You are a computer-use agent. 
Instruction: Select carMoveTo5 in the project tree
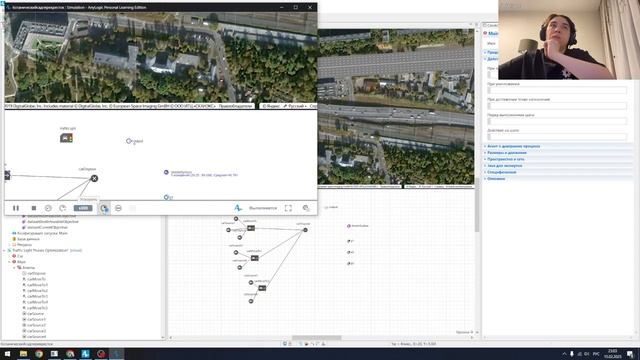[x=37, y=308]
